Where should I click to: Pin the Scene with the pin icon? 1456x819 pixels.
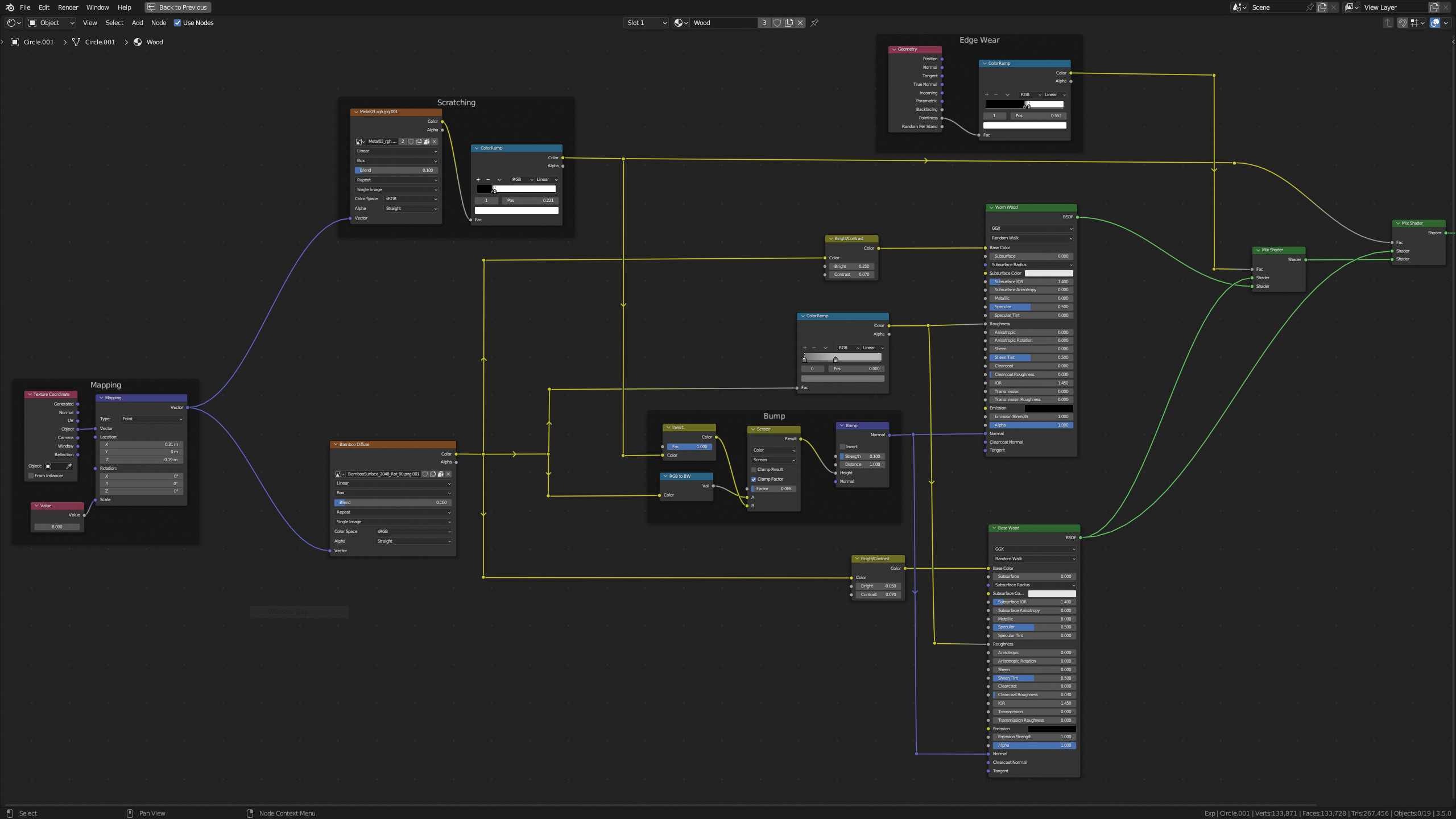[1310, 7]
